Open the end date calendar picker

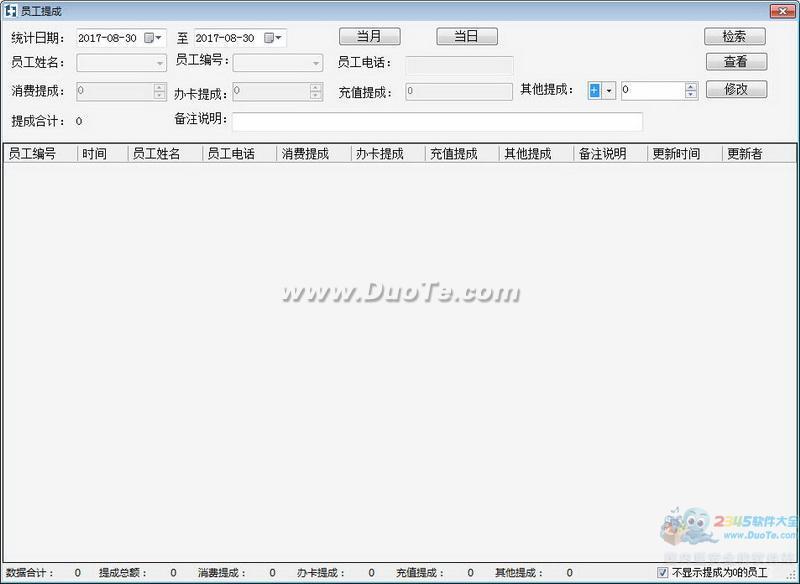(272, 38)
